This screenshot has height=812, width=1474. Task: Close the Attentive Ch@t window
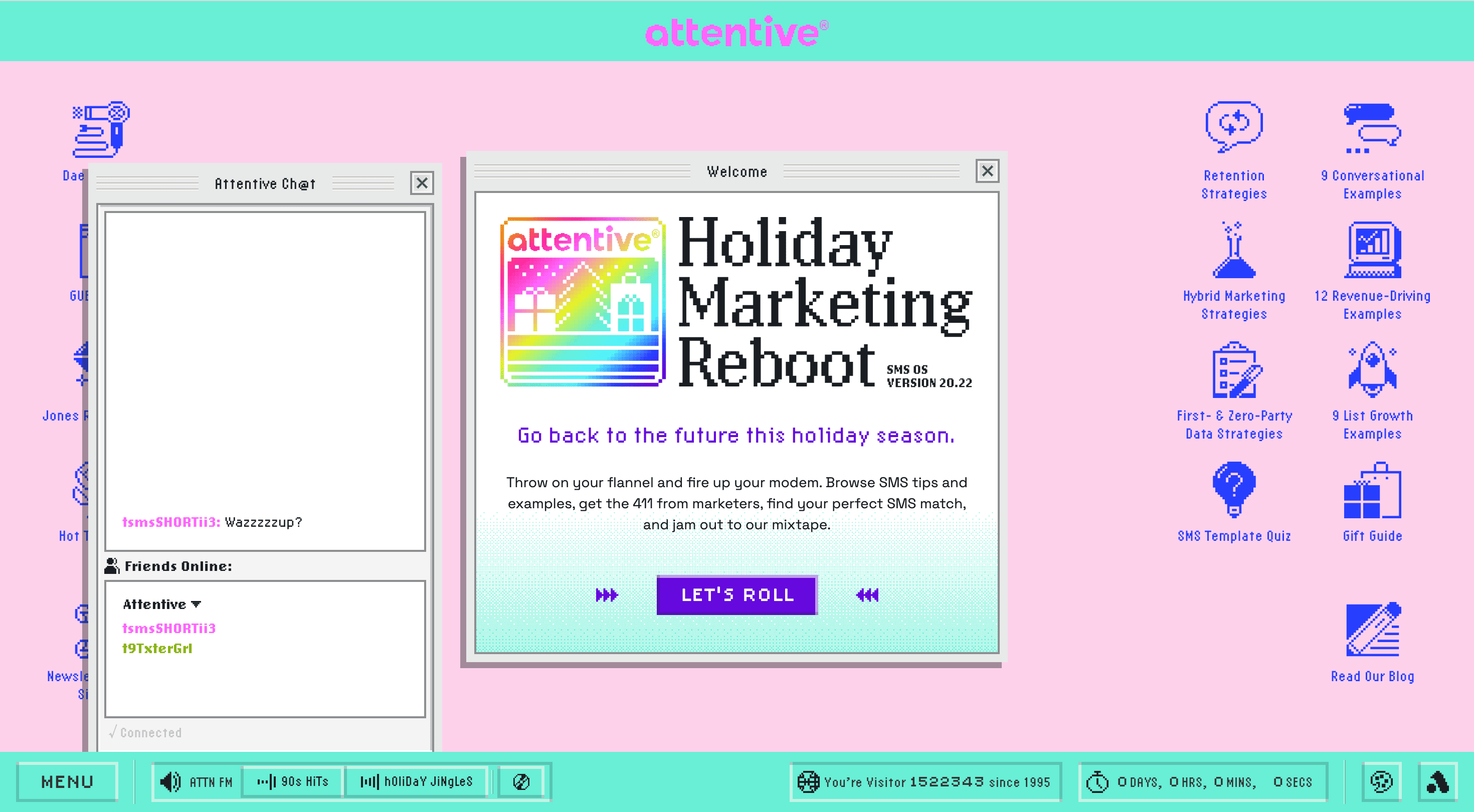click(422, 182)
